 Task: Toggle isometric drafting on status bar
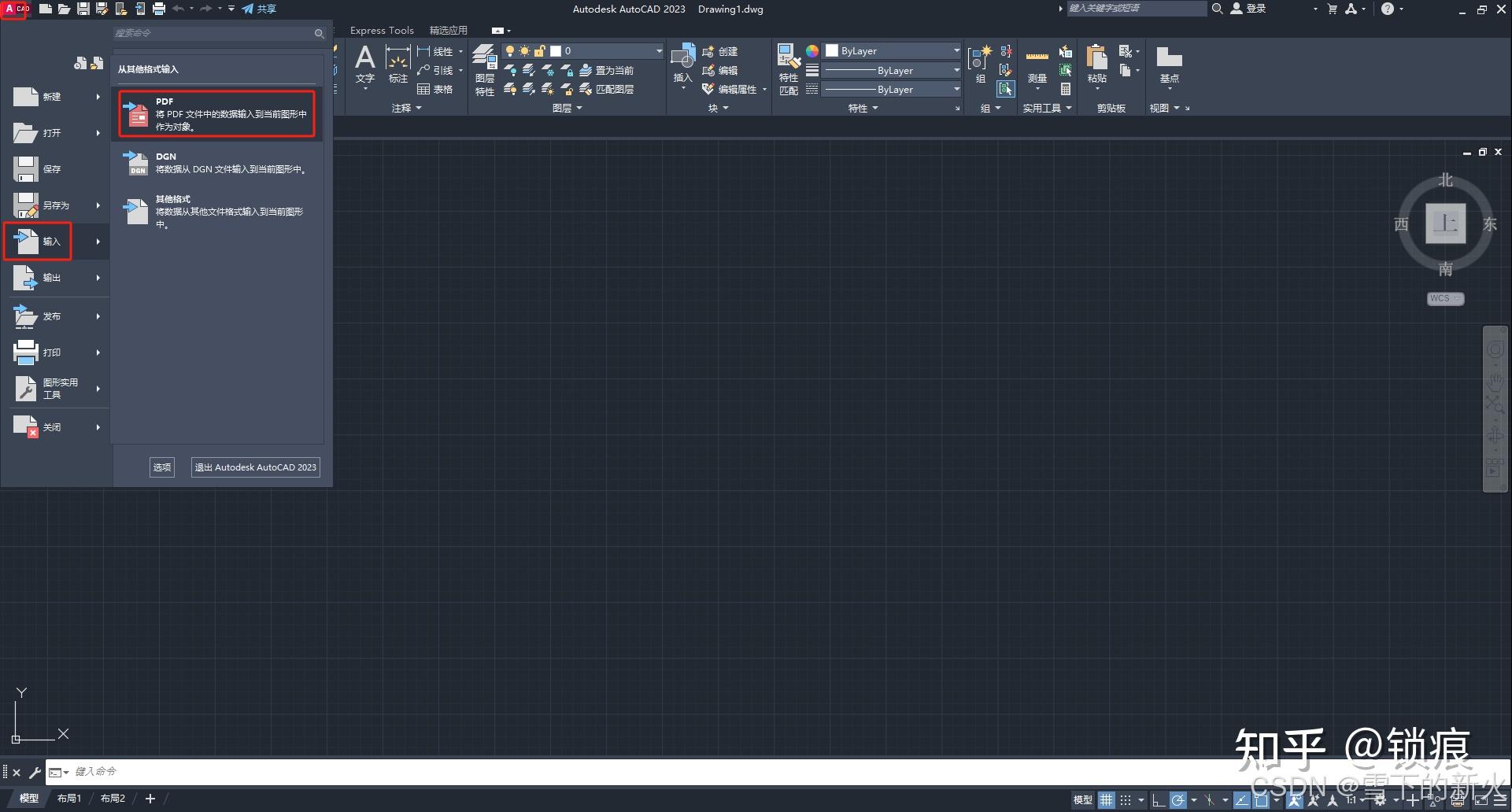point(1210,799)
